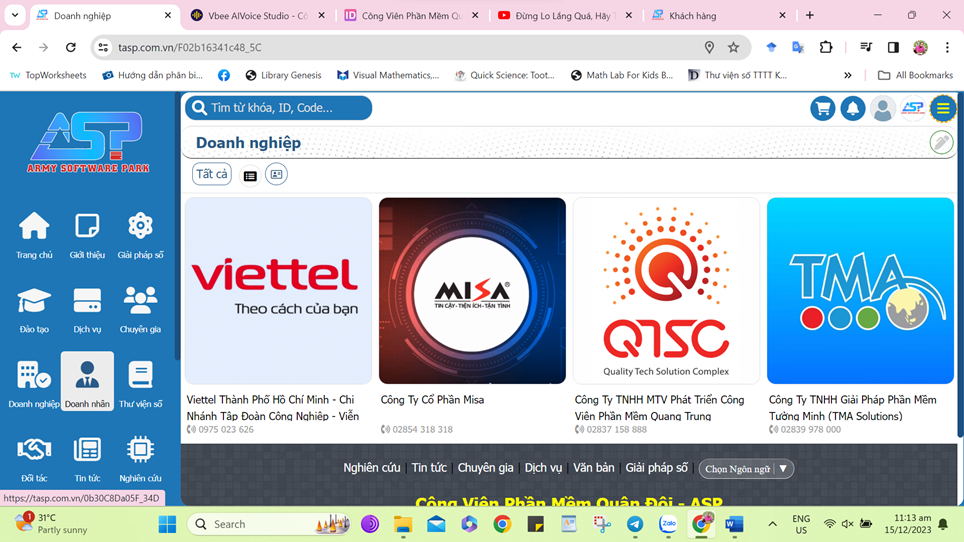Viewport: 964px width, 542px height.
Task: Open the user profile avatar icon
Action: 883,109
